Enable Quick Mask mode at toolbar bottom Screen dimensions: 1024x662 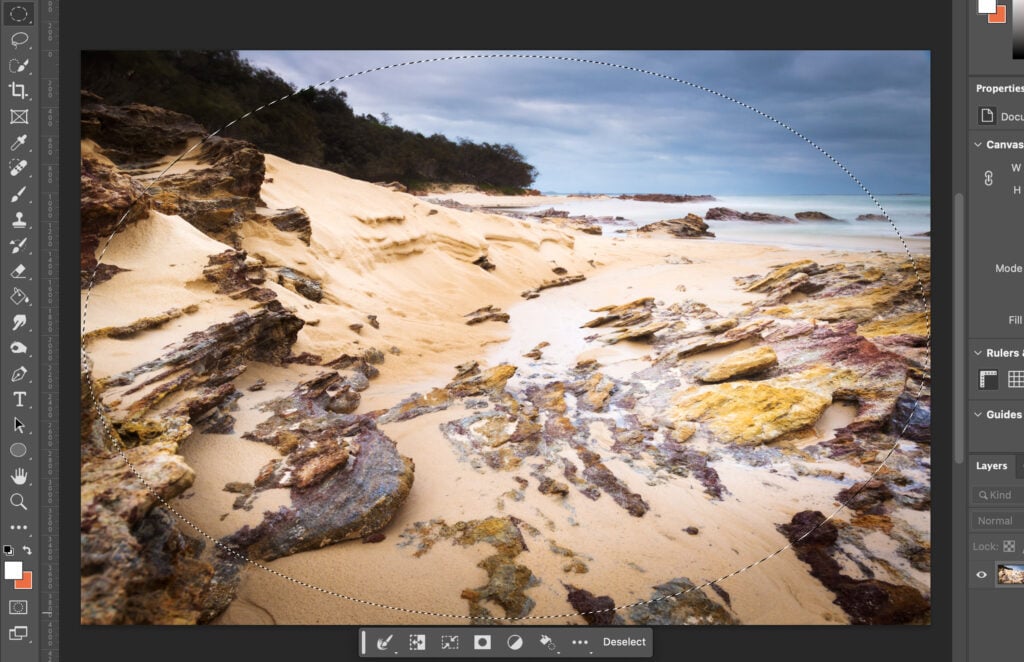point(20,605)
